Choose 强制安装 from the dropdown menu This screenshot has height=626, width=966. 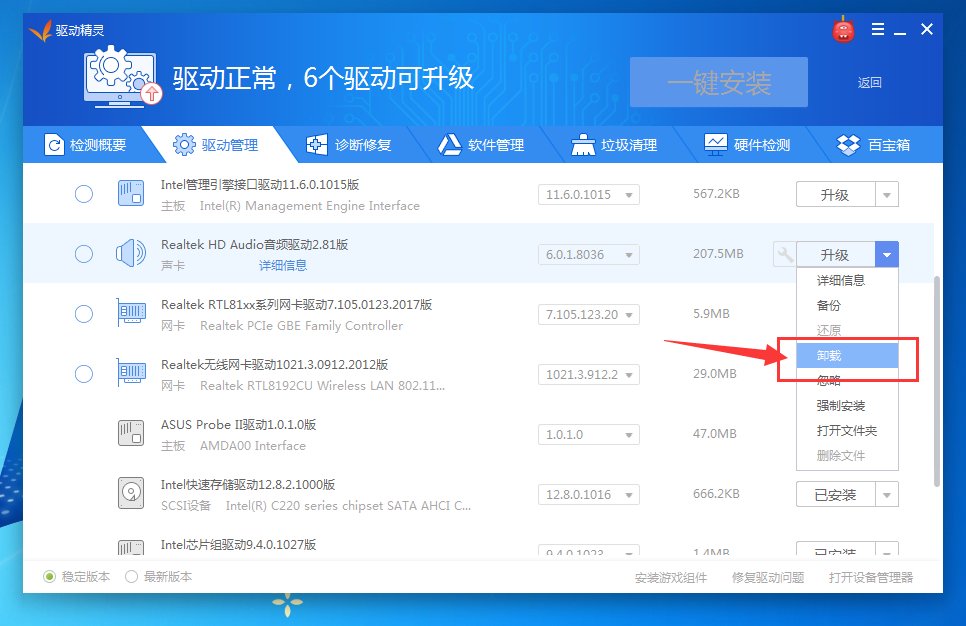pos(847,405)
